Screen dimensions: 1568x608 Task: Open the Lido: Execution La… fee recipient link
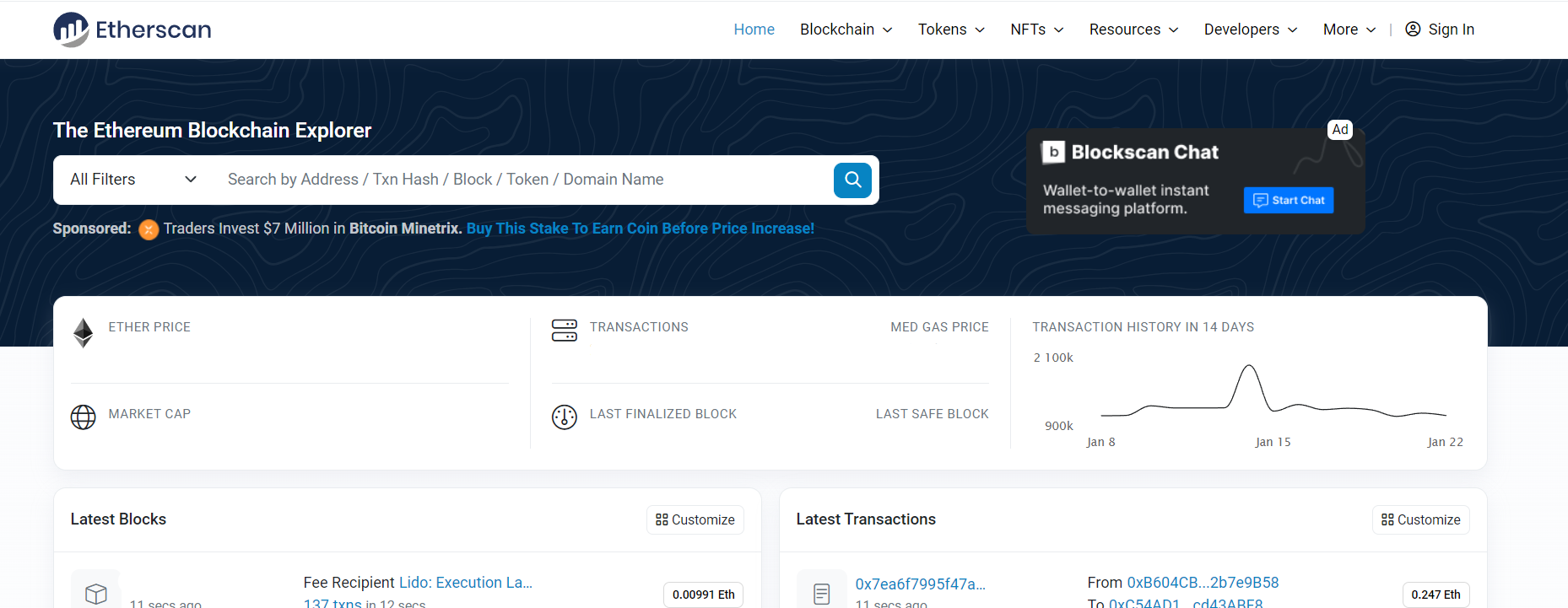466,583
